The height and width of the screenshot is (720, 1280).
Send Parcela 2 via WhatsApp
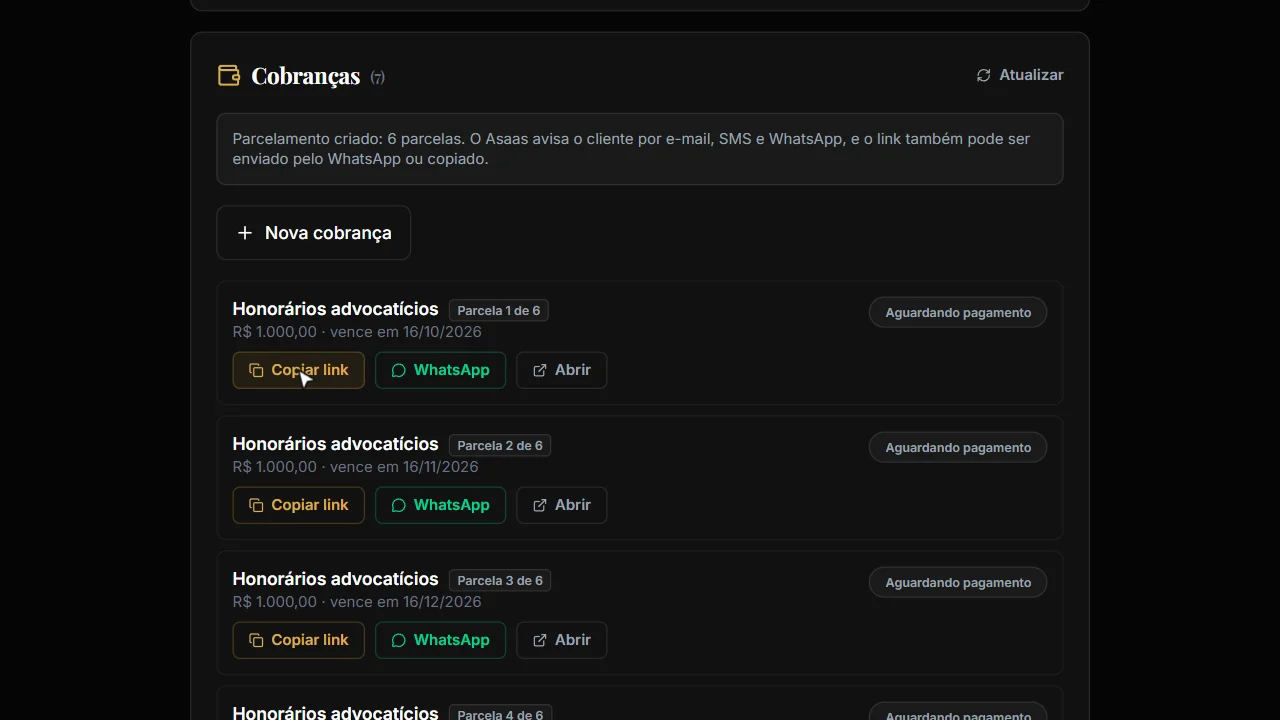(440, 505)
